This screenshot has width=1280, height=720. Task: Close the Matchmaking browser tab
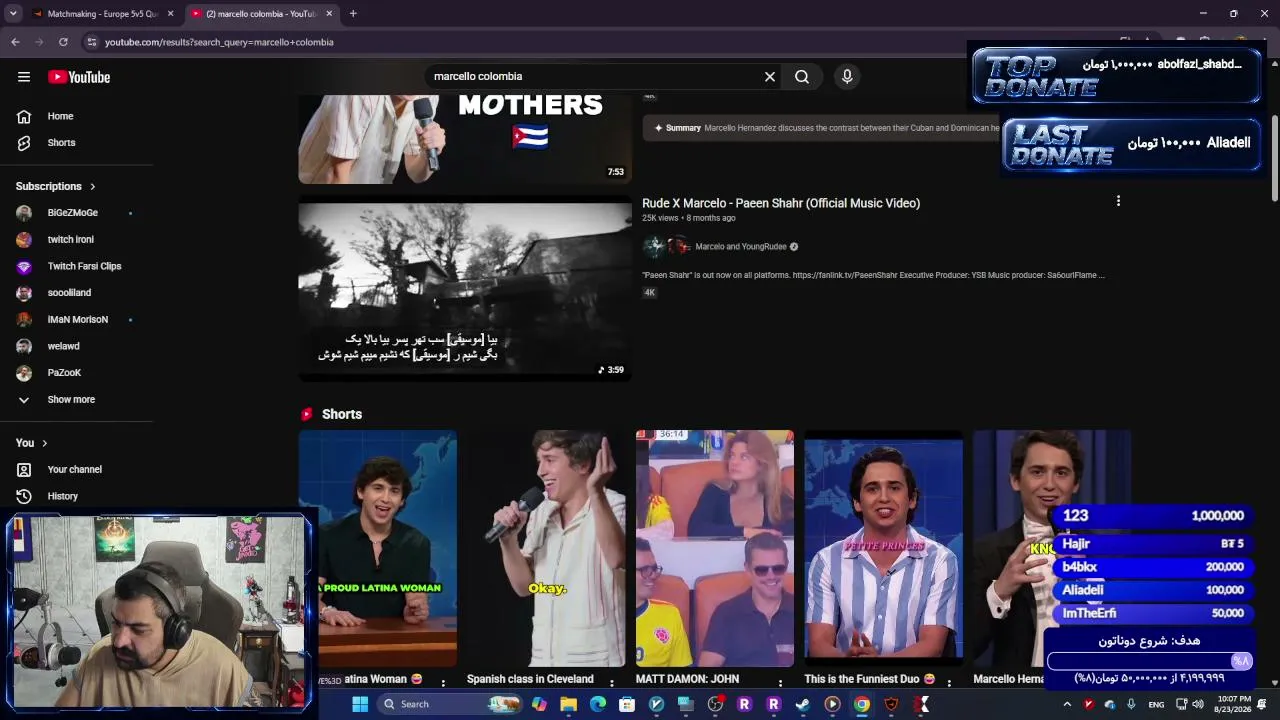170,14
